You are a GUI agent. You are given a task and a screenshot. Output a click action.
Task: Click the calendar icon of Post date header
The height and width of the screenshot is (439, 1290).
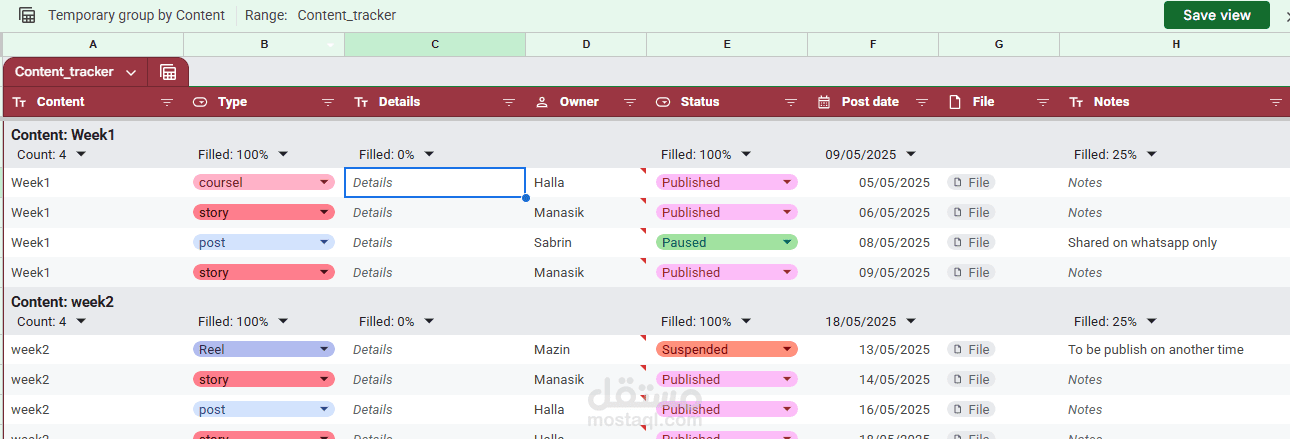tap(824, 102)
